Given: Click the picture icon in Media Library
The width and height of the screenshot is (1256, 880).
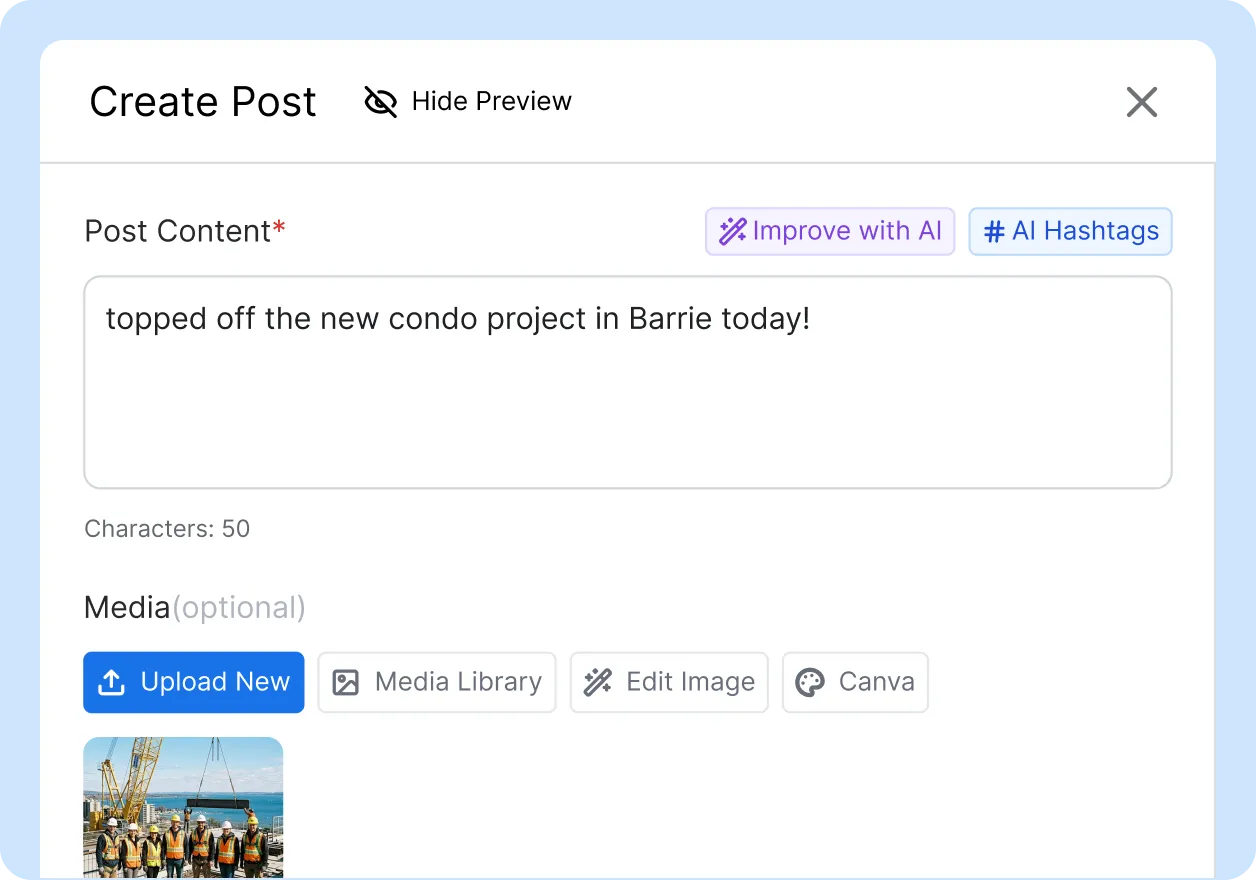Looking at the screenshot, I should [x=345, y=683].
